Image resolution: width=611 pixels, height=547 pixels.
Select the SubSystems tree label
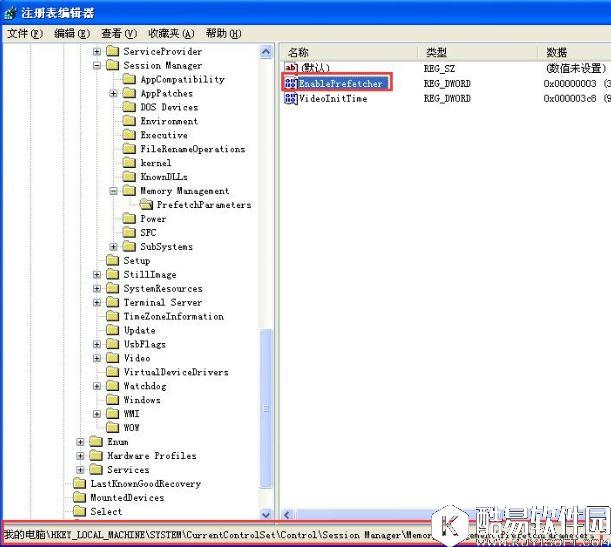[x=166, y=247]
